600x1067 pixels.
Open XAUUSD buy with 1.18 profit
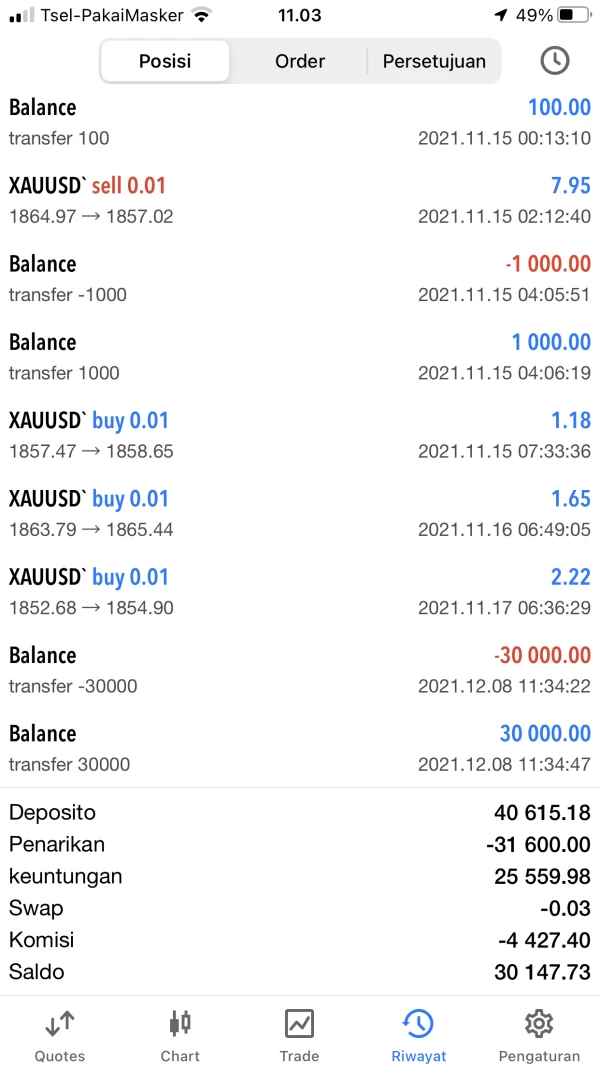(300, 435)
